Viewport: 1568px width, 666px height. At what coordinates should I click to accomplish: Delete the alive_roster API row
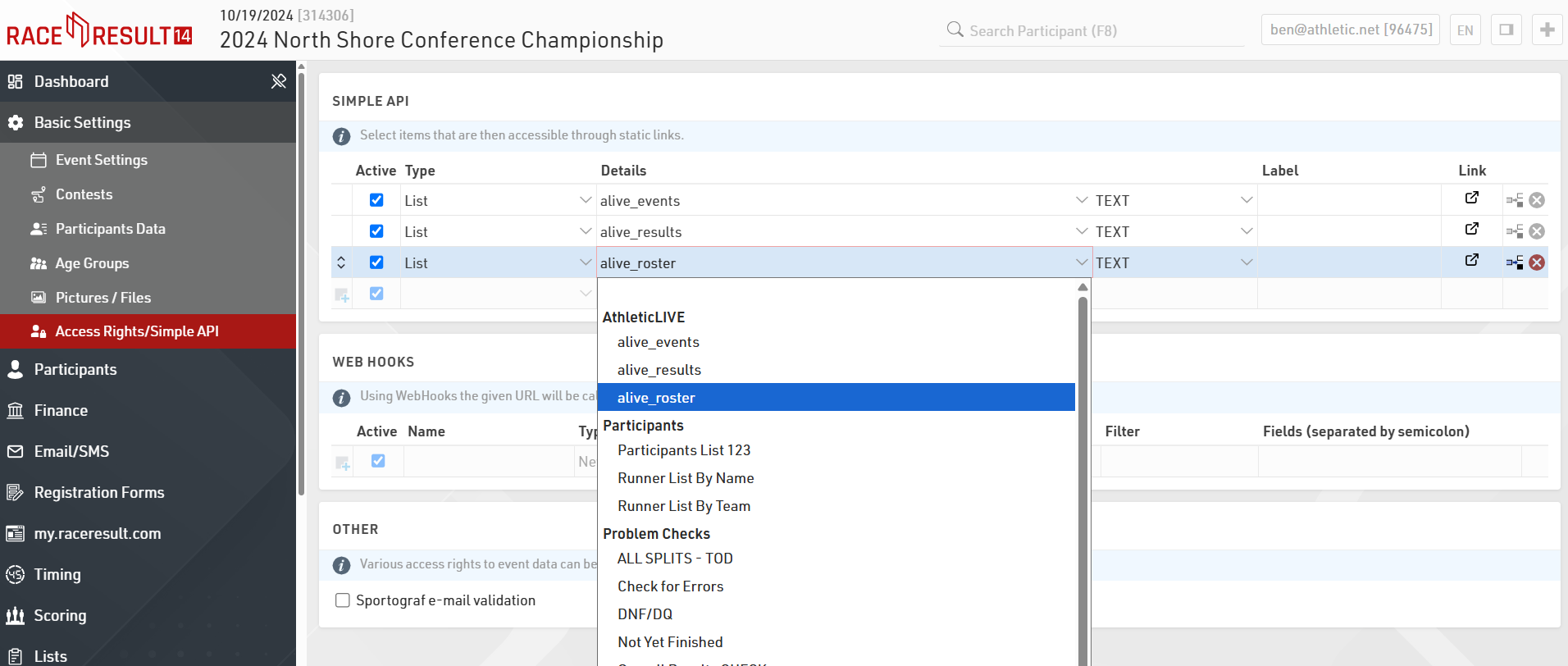tap(1537, 262)
